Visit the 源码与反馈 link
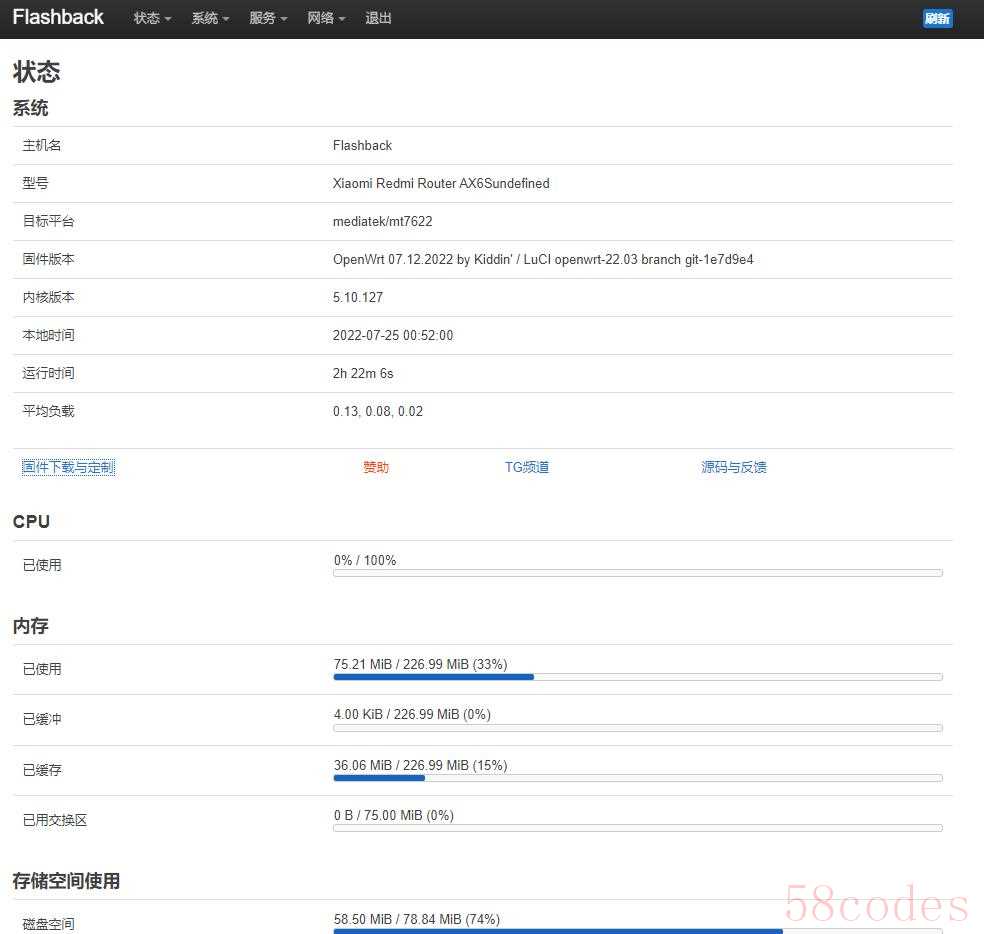984x934 pixels. coord(734,467)
